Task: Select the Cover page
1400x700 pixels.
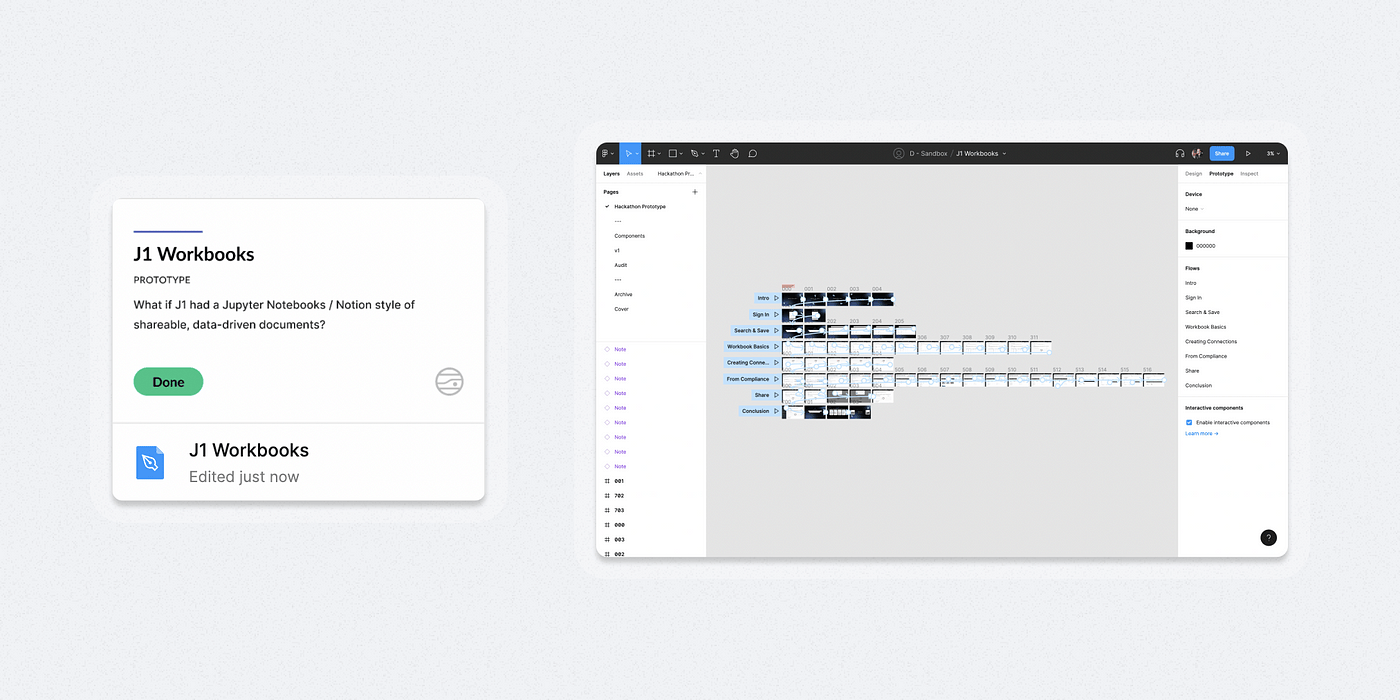Action: 621,309
